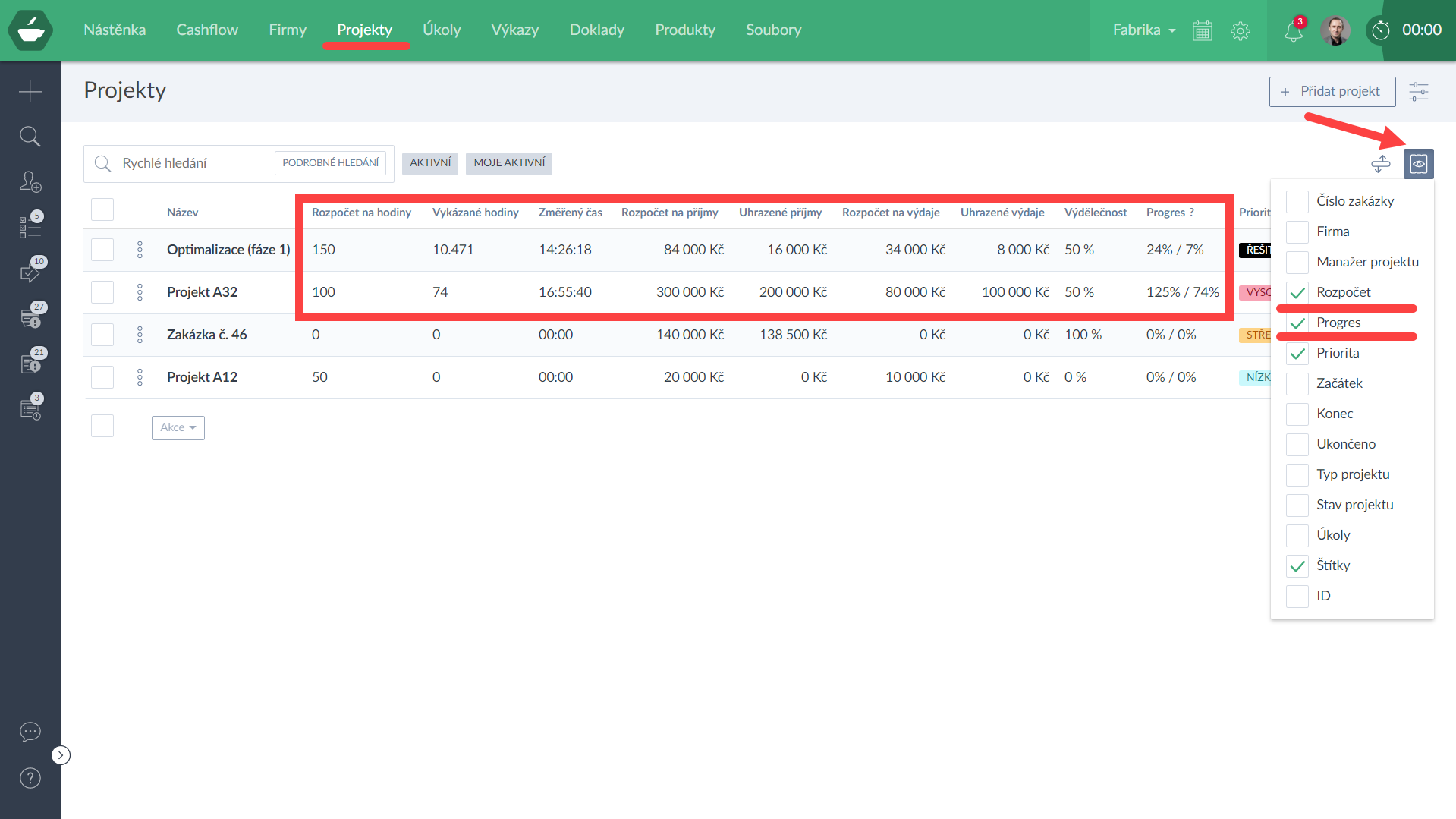The height and width of the screenshot is (819, 1456).
Task: Enable the Číslo zakázky column checkbox
Action: tap(1297, 201)
